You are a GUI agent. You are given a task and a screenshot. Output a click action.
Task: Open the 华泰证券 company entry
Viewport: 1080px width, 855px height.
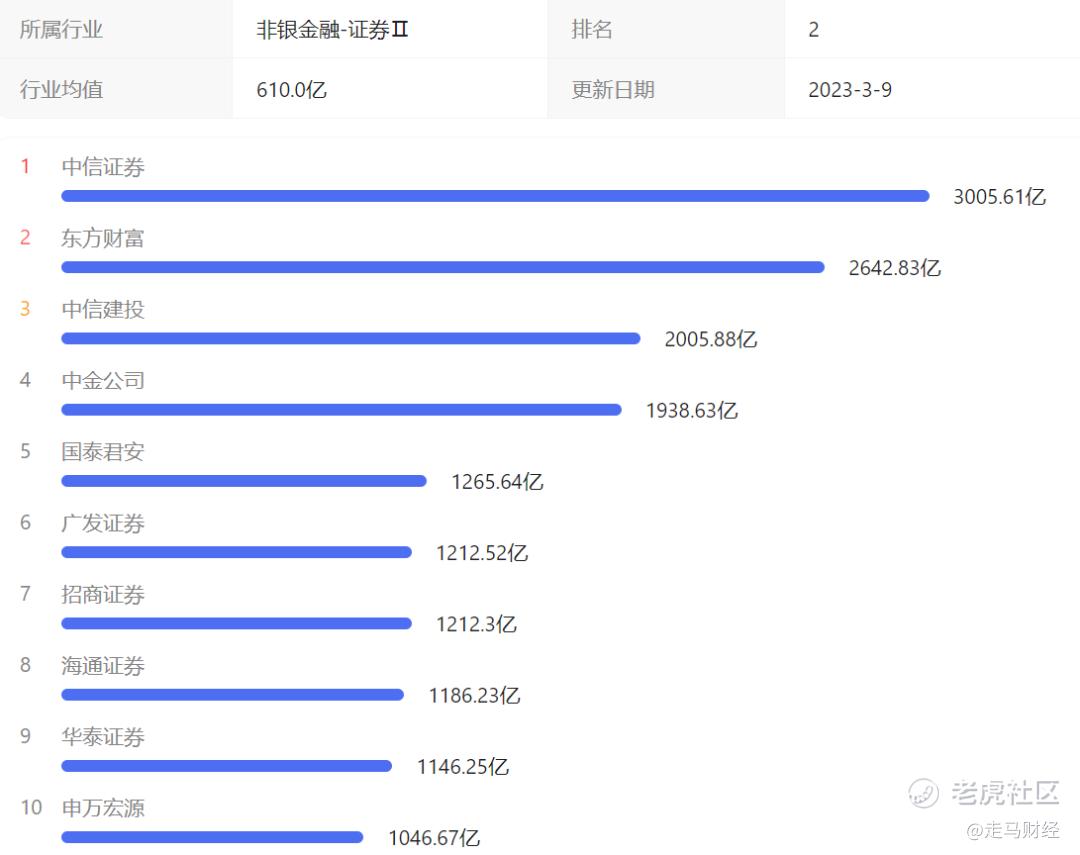point(103,737)
